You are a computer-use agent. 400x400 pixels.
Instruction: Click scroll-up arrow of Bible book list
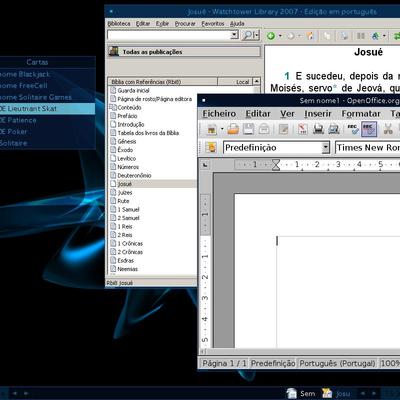coord(256,81)
